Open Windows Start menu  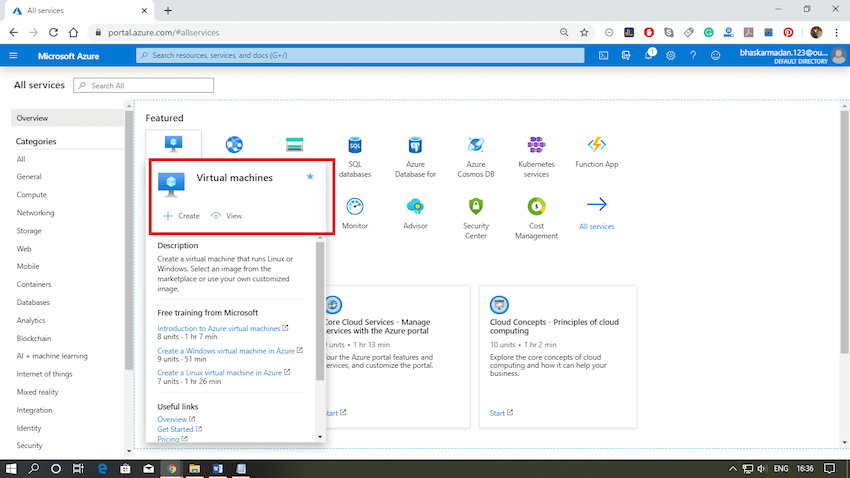coord(11,469)
